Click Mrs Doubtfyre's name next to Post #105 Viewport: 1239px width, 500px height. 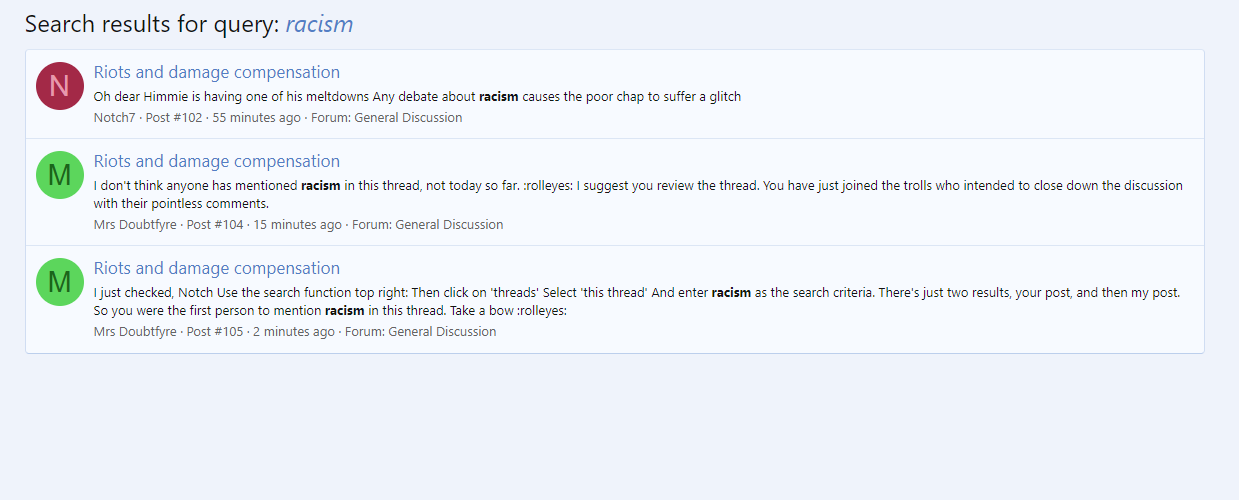pos(135,332)
